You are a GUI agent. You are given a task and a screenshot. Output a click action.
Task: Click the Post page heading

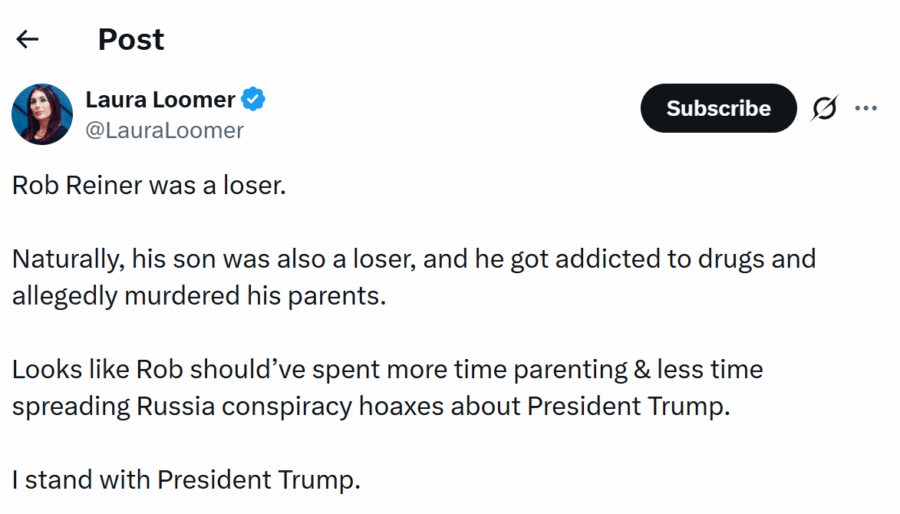point(131,39)
